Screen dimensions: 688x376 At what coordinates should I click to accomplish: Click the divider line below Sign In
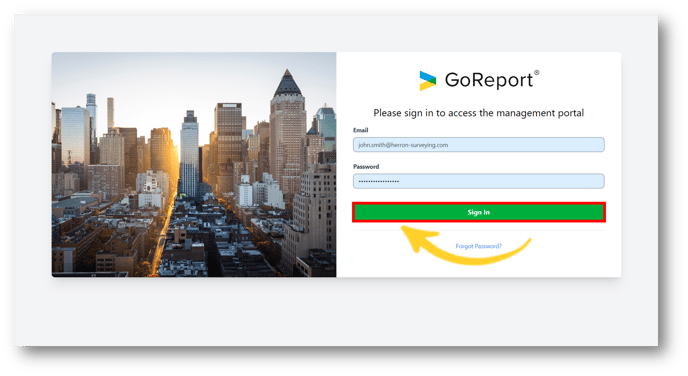pyautogui.click(x=479, y=230)
